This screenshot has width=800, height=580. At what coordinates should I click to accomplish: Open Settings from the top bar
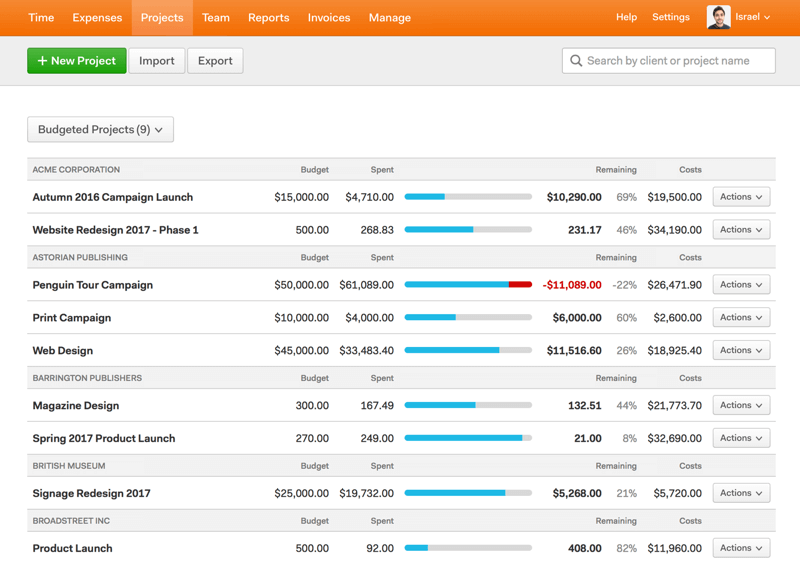pyautogui.click(x=670, y=17)
